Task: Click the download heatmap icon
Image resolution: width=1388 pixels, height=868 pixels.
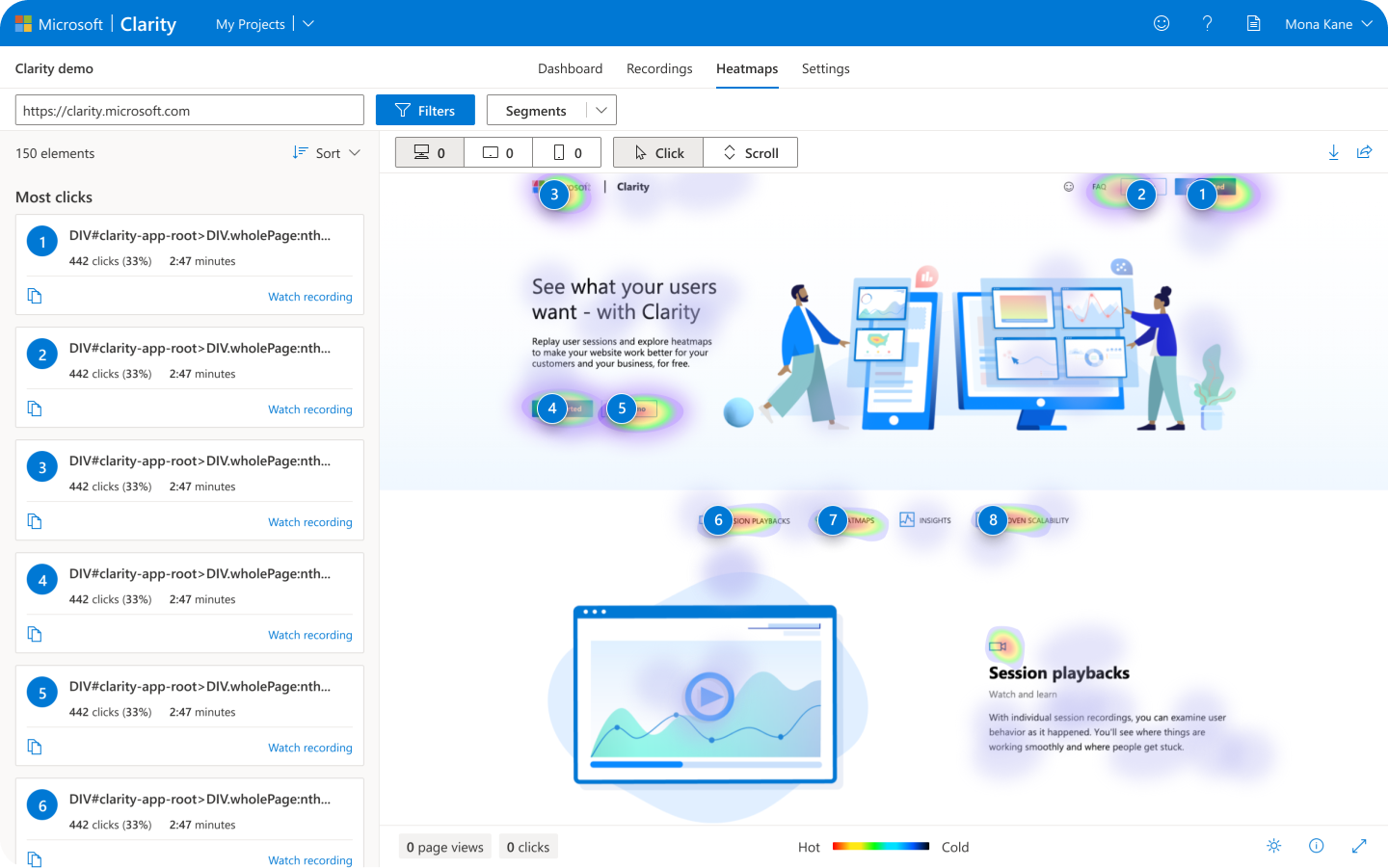Action: click(1333, 152)
